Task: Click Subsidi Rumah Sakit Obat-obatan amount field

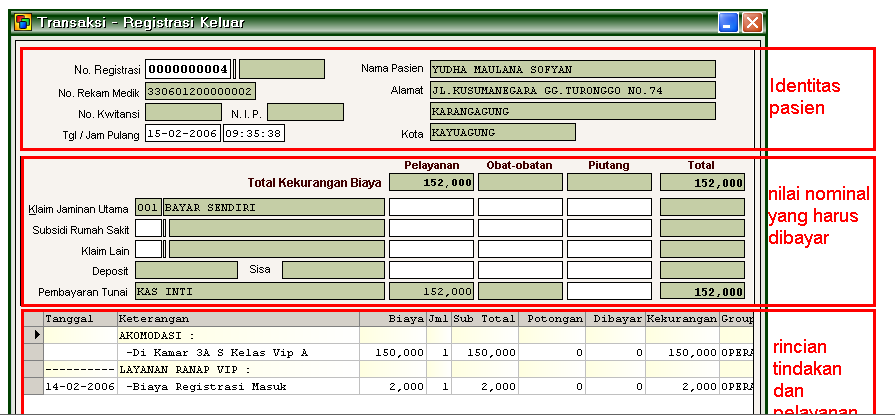Action: (x=521, y=228)
